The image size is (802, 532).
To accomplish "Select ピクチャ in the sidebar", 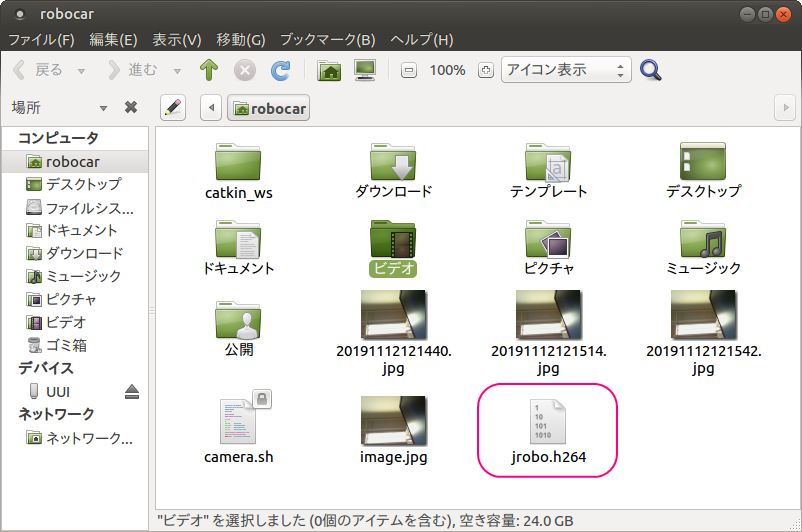I will (75, 299).
